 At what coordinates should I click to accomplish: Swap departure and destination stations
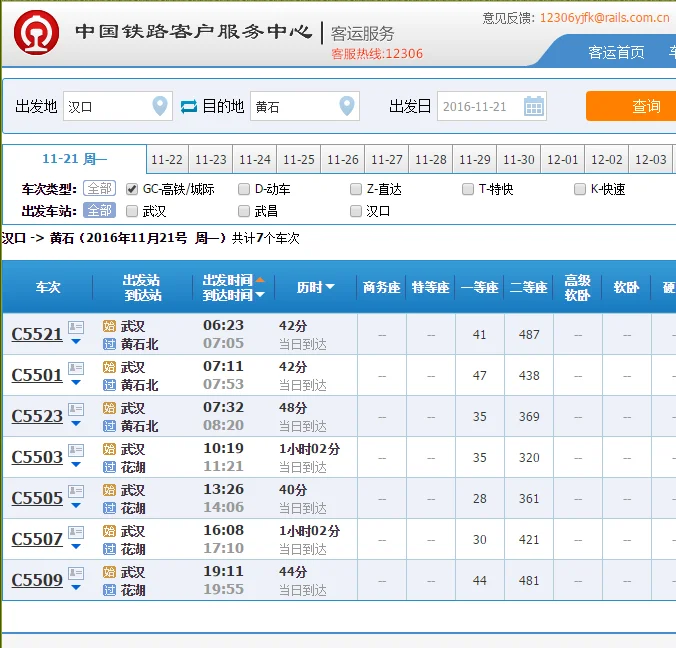(188, 106)
